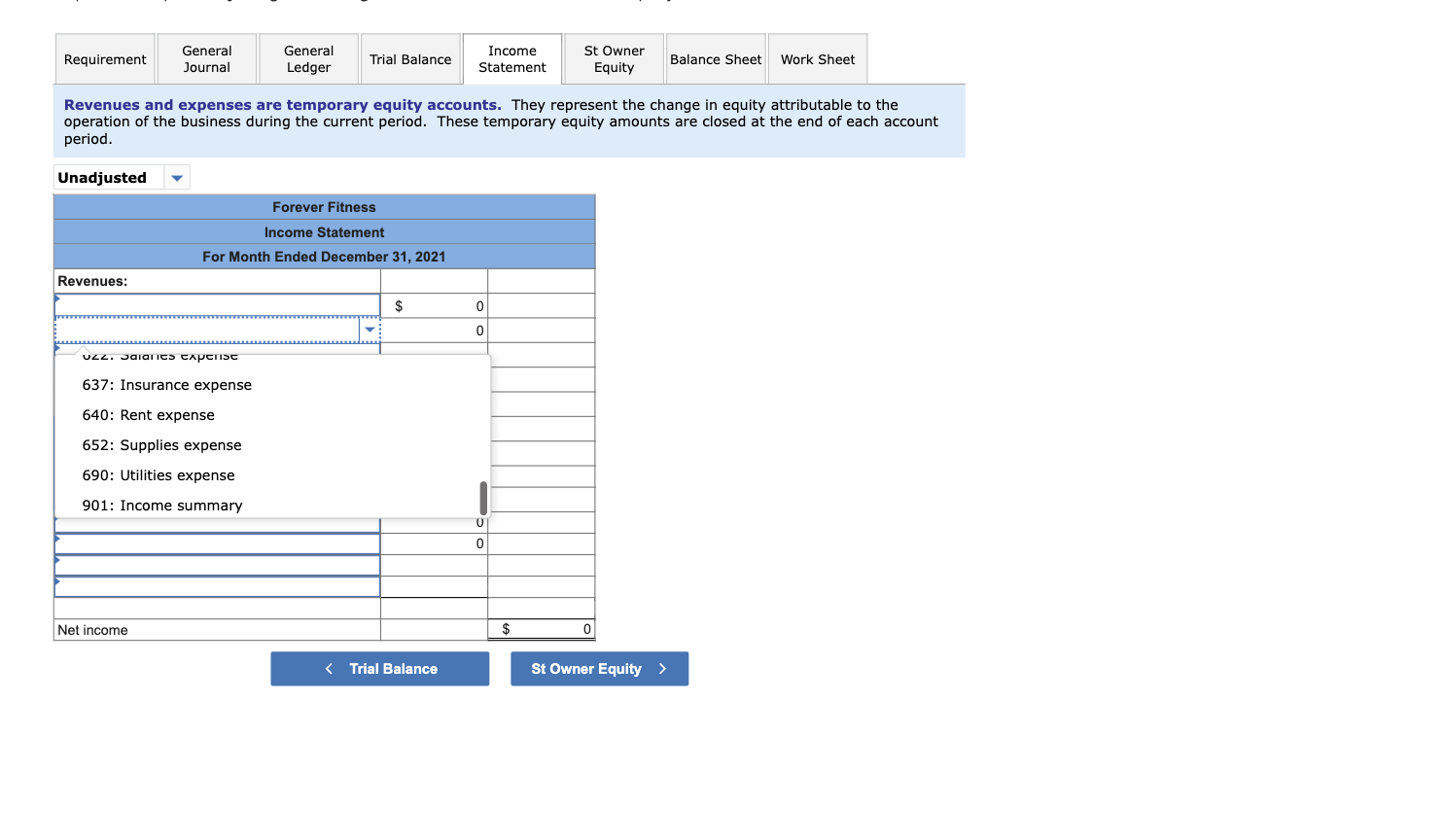Switch to the General Ledger tab
Image resolution: width=1445 pixels, height=840 pixels.
[308, 58]
